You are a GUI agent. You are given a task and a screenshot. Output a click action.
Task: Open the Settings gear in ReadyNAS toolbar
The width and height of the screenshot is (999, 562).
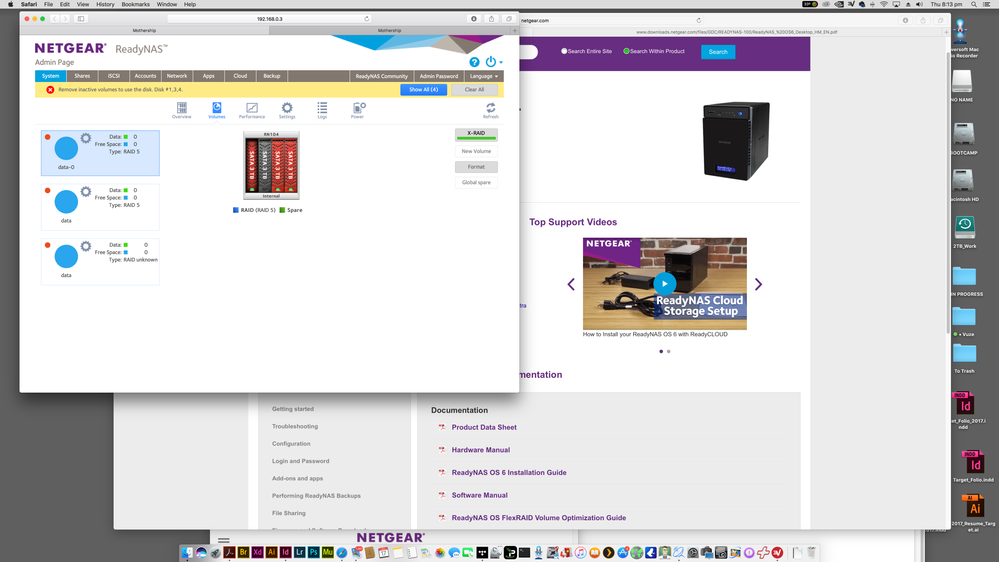(287, 108)
